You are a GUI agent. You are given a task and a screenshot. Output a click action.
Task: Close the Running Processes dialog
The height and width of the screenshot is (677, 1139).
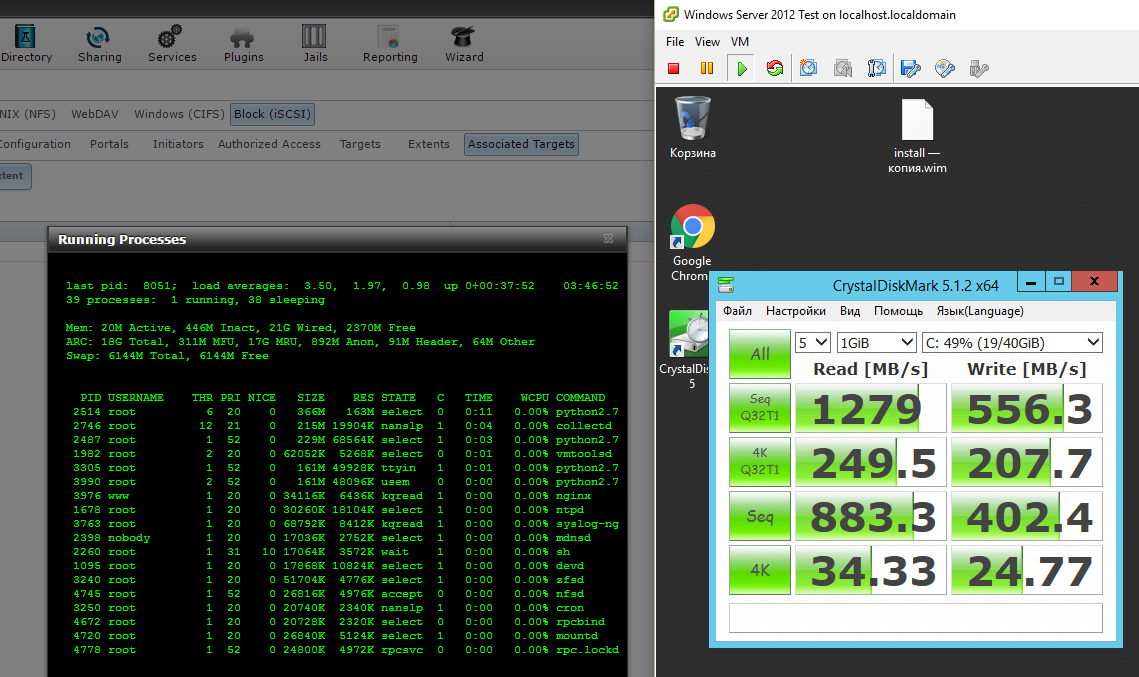click(608, 239)
